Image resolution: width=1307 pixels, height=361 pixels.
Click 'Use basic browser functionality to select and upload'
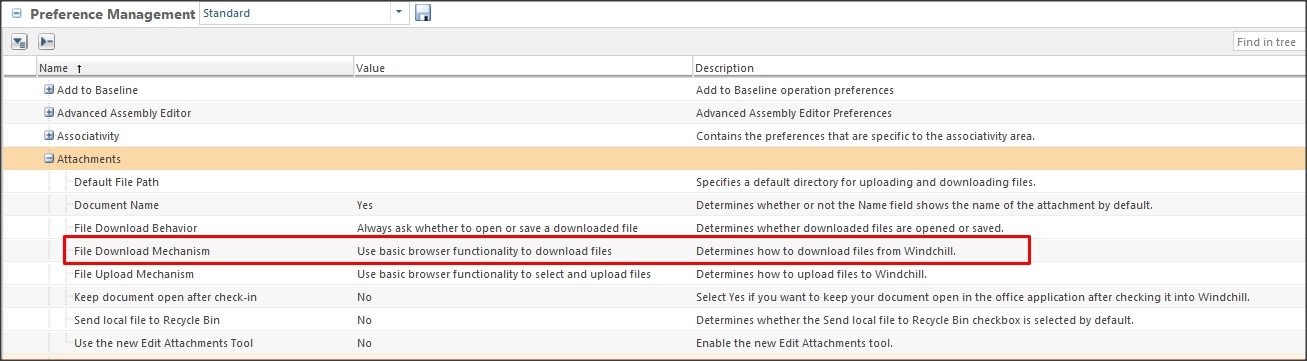[504, 274]
